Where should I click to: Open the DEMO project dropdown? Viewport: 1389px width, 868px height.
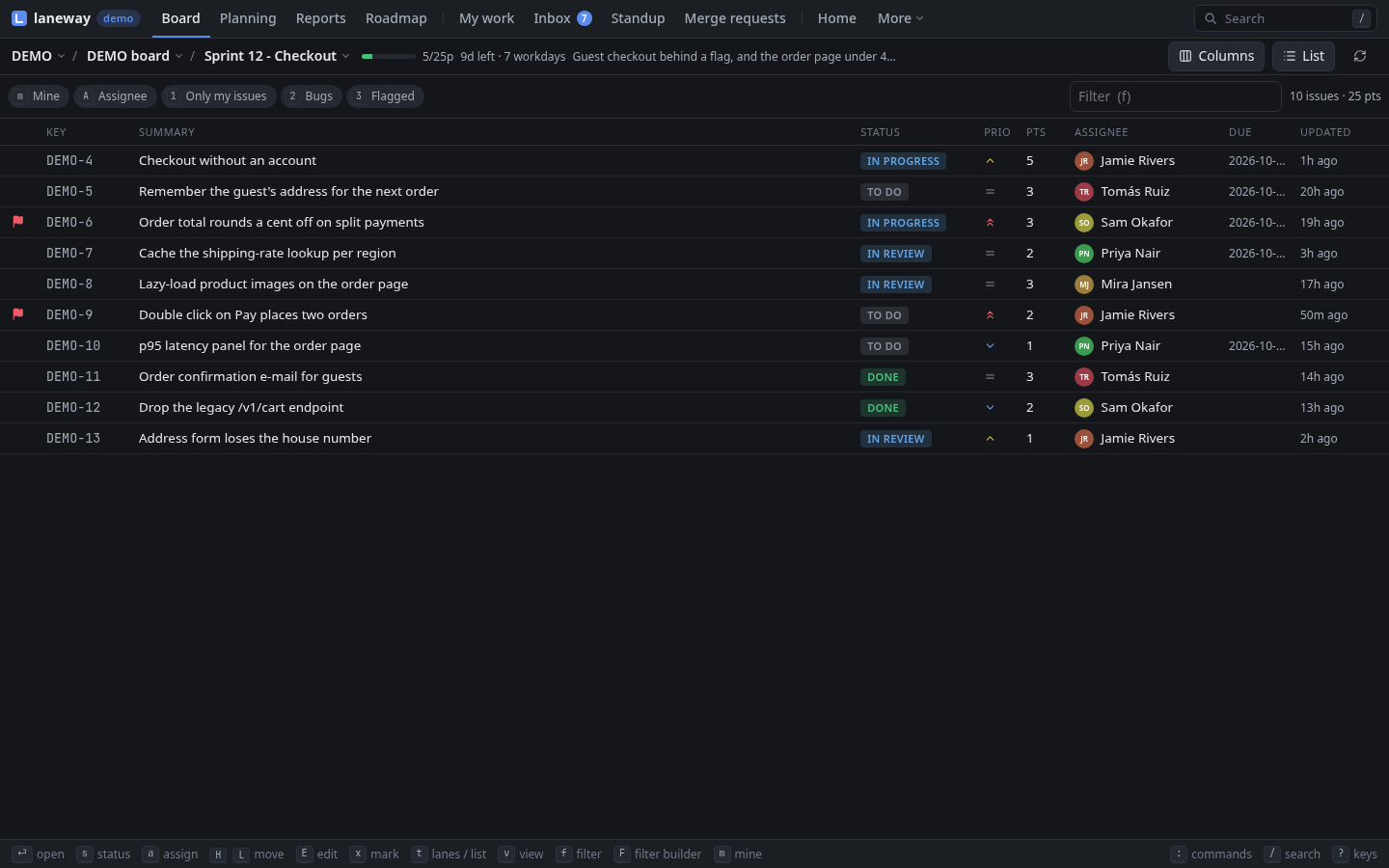click(39, 56)
